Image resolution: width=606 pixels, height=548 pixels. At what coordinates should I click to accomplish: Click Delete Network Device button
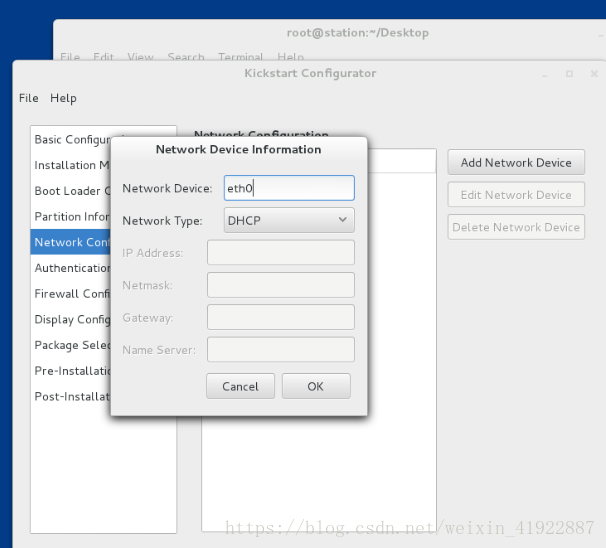[x=516, y=227]
